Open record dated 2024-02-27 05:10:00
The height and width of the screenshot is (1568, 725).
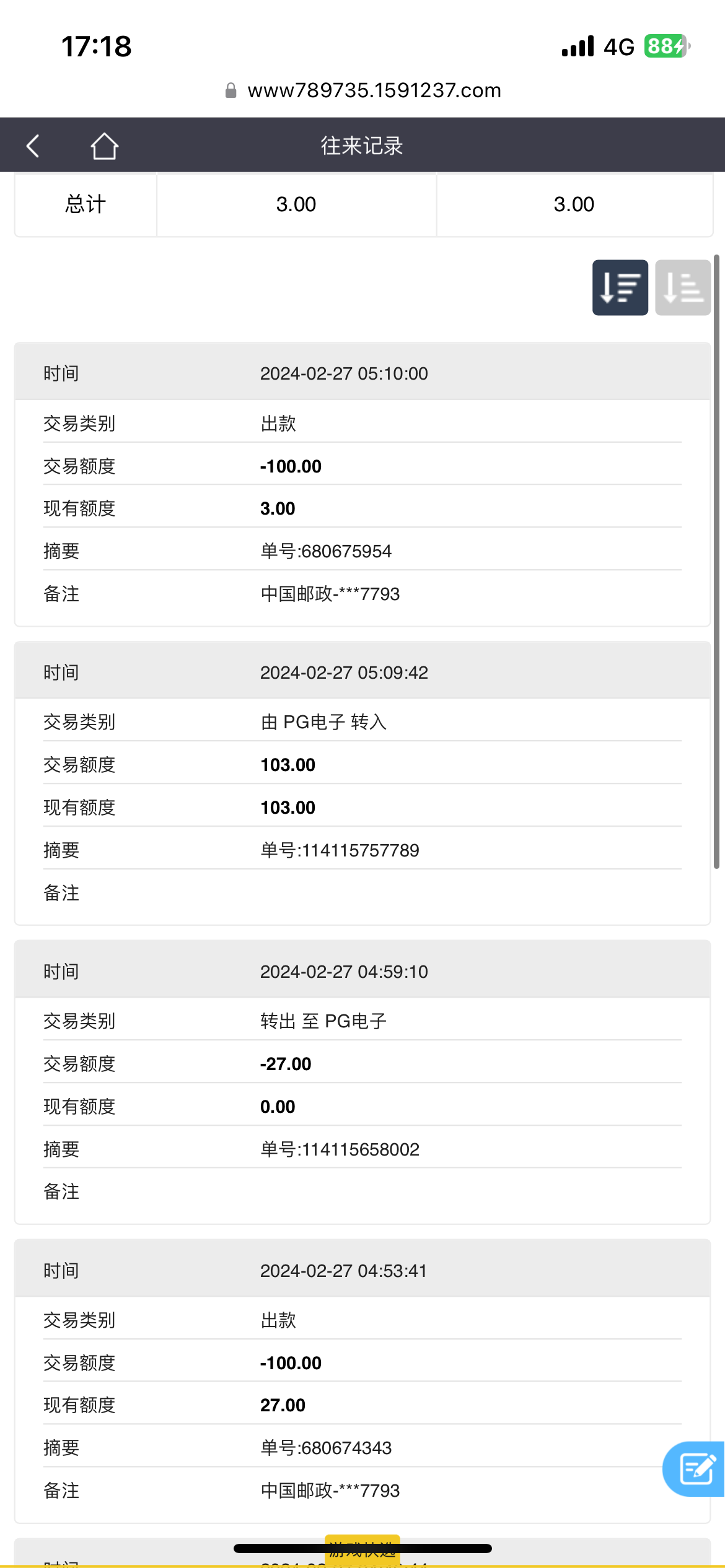point(344,373)
